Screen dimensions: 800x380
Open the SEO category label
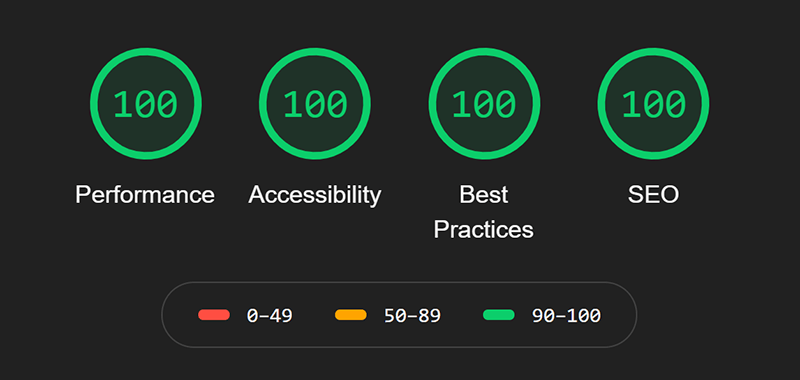click(x=653, y=195)
